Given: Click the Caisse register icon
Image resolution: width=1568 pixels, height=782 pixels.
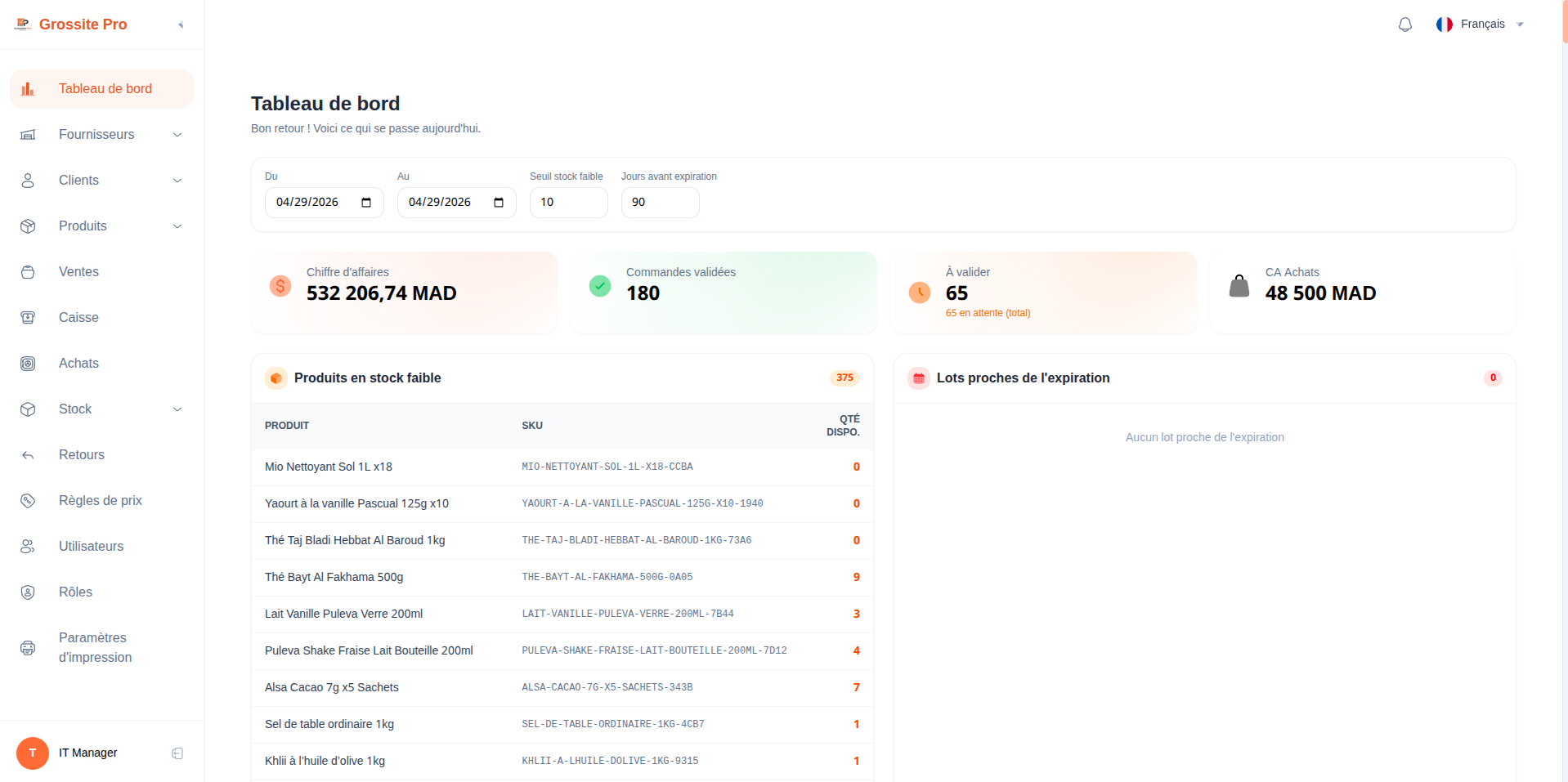Looking at the screenshot, I should tap(28, 318).
